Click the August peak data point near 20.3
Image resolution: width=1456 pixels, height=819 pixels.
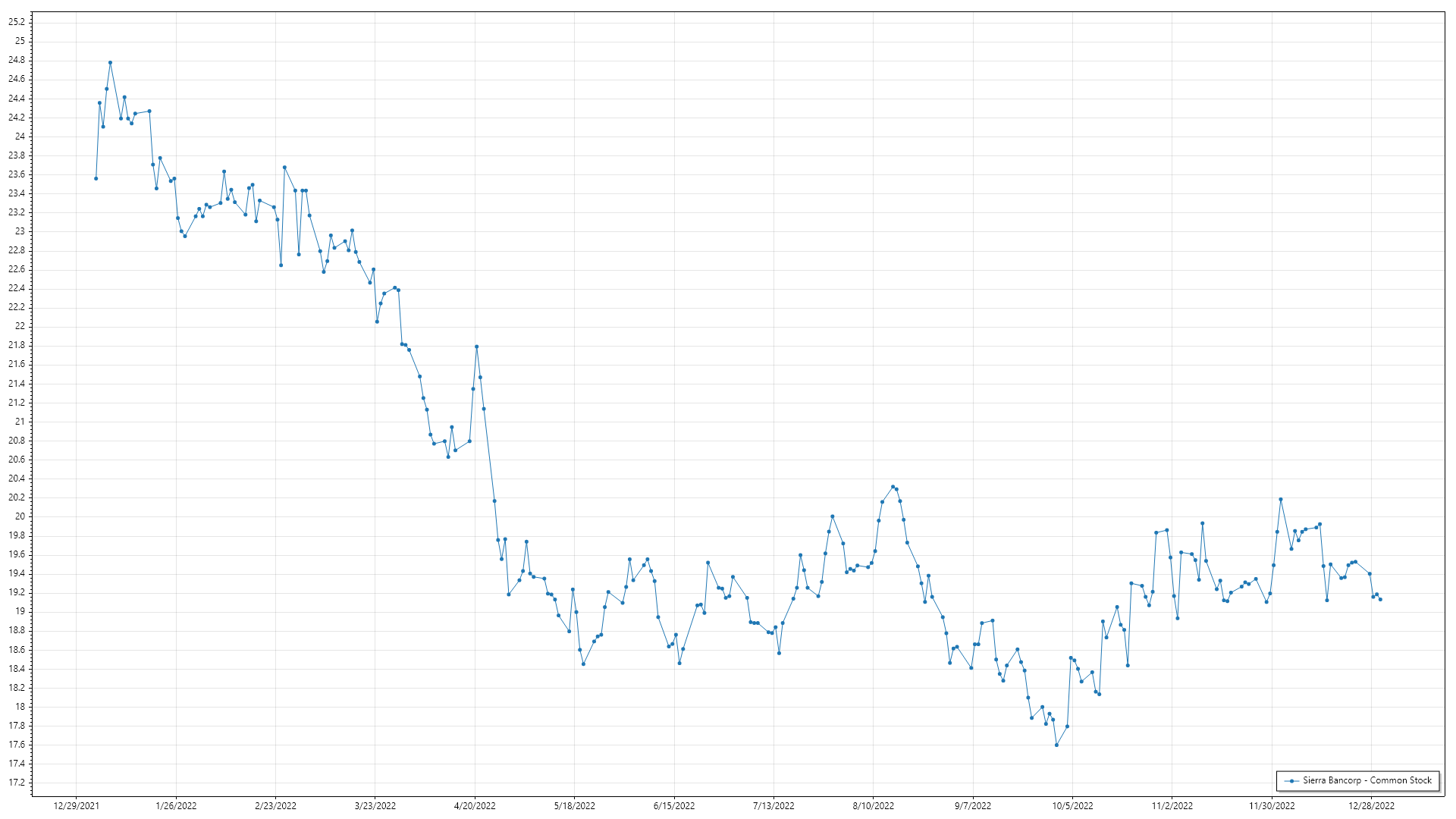pos(893,487)
